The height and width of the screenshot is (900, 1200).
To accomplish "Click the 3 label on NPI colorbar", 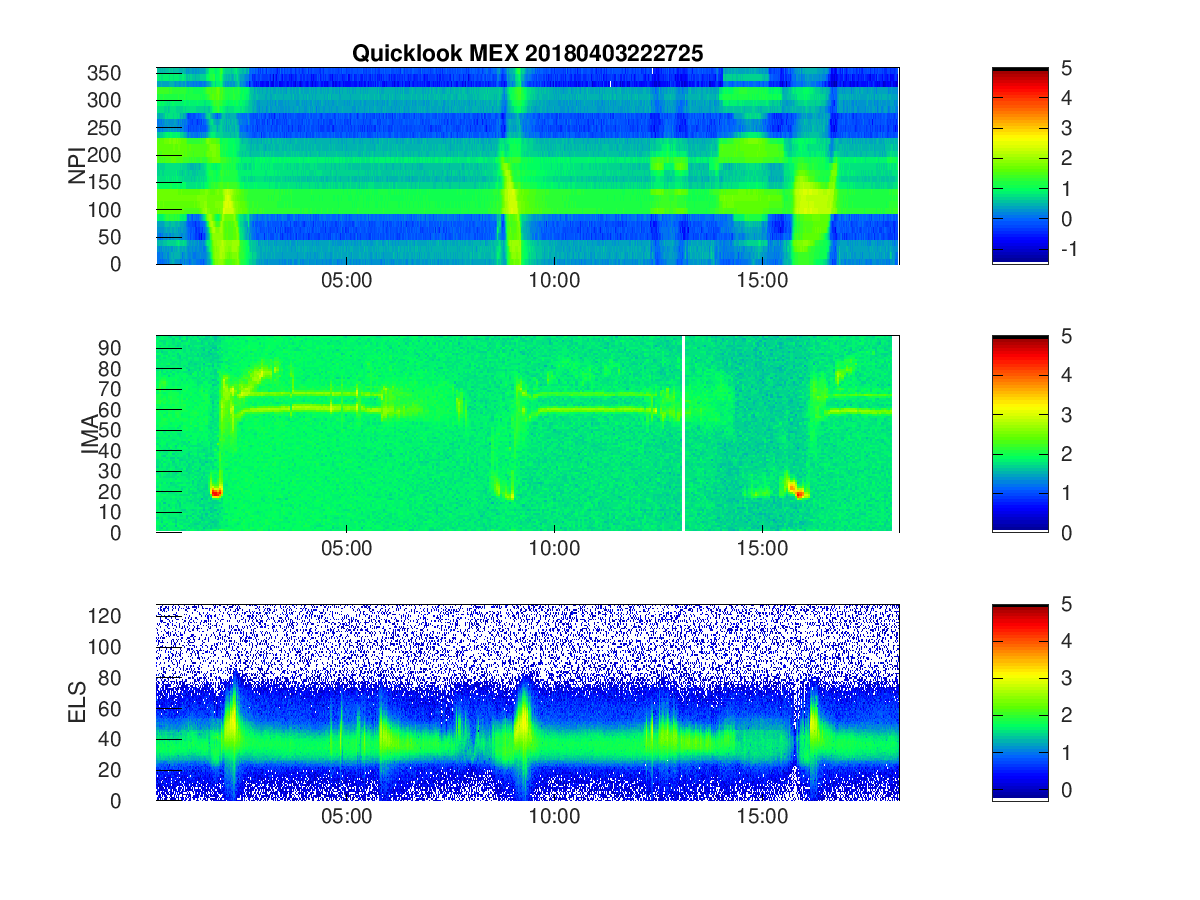I will tap(1066, 129).
